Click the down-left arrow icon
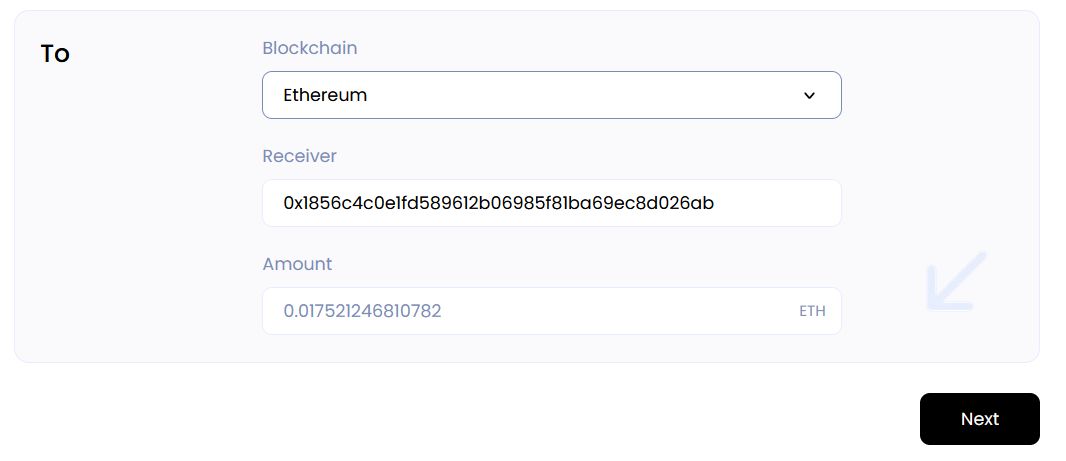This screenshot has height=461, width=1066. point(956,281)
